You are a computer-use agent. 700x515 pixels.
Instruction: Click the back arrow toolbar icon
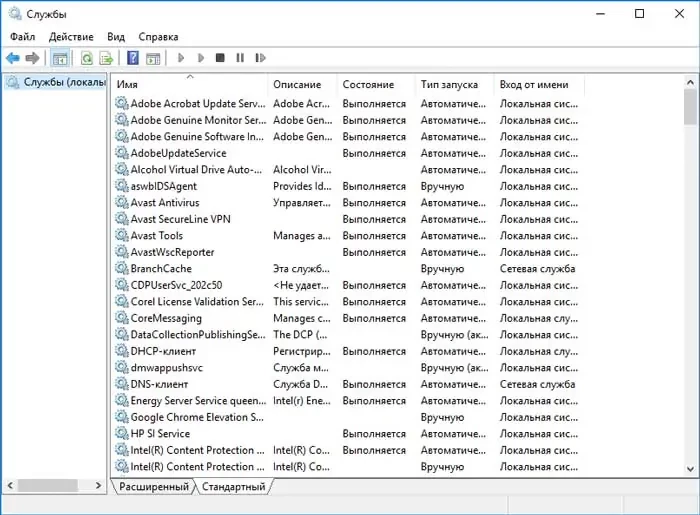pyautogui.click(x=12, y=58)
